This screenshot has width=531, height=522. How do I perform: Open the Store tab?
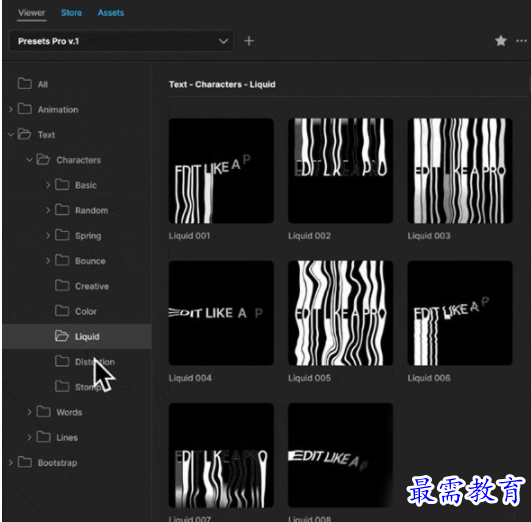(x=71, y=13)
